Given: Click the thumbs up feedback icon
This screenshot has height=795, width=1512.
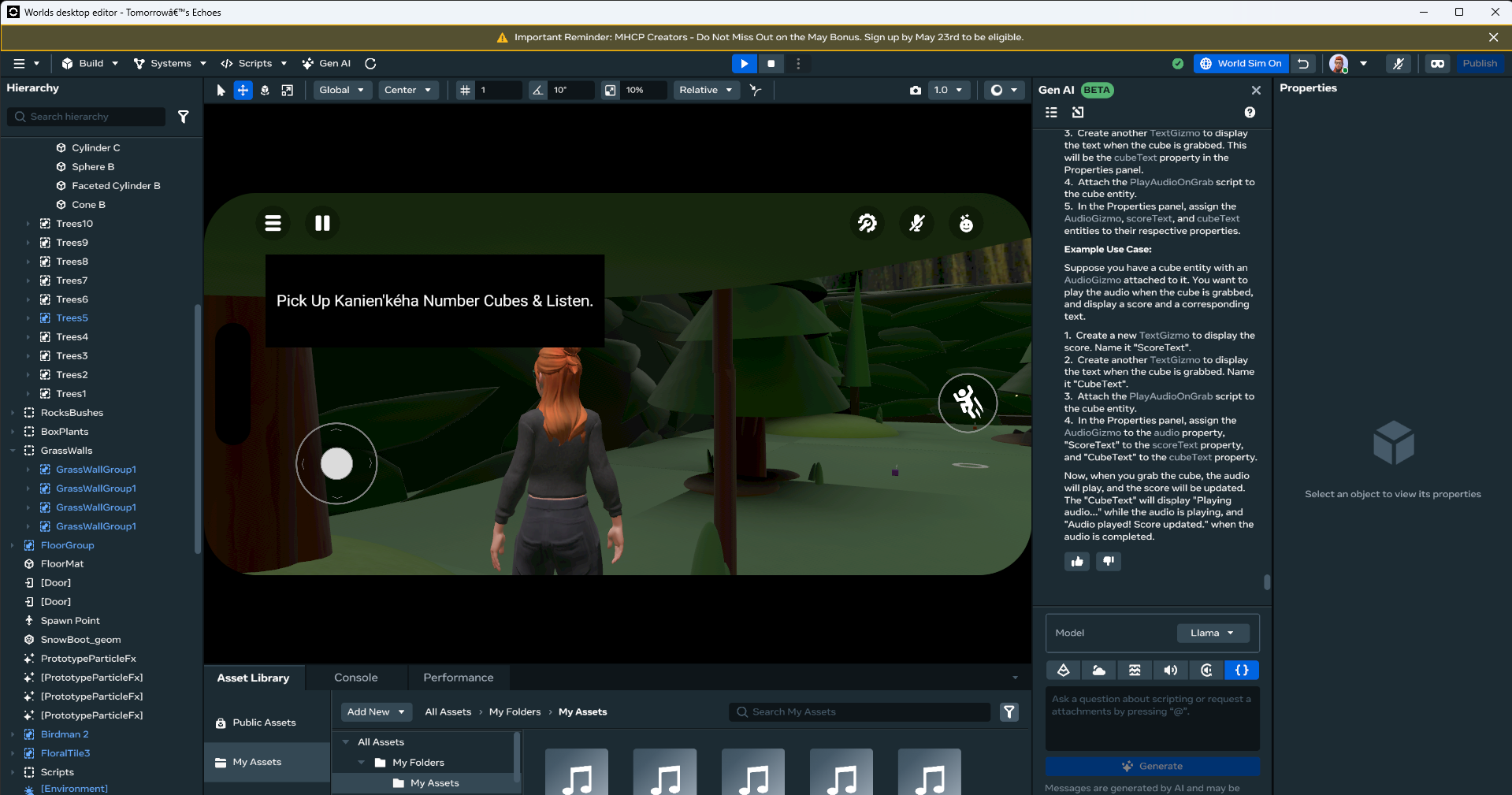Looking at the screenshot, I should [x=1076, y=562].
